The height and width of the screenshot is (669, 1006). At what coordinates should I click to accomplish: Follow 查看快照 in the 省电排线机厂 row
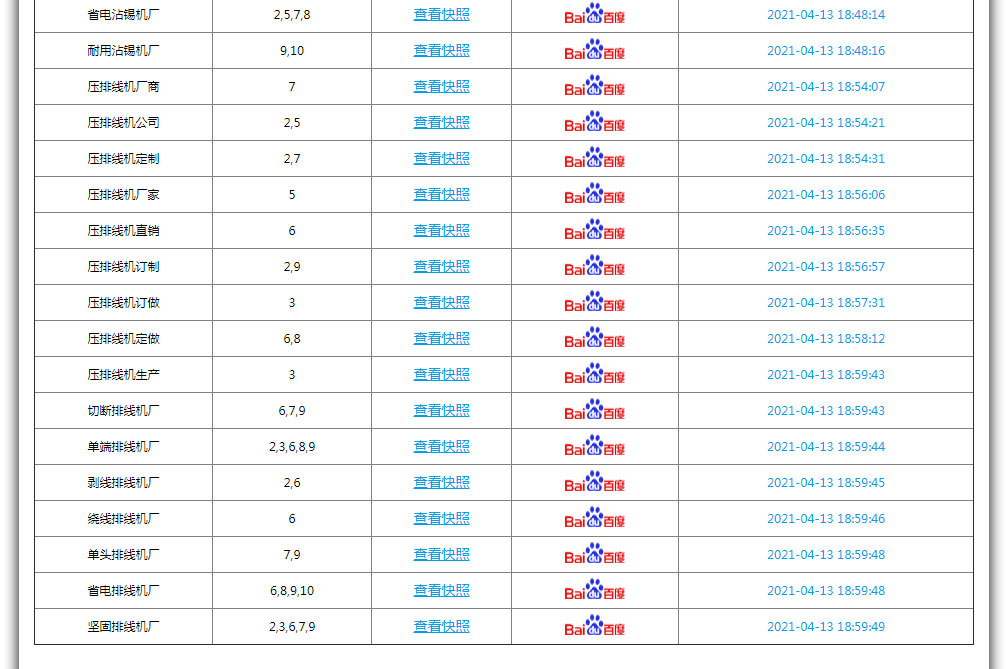coord(441,589)
